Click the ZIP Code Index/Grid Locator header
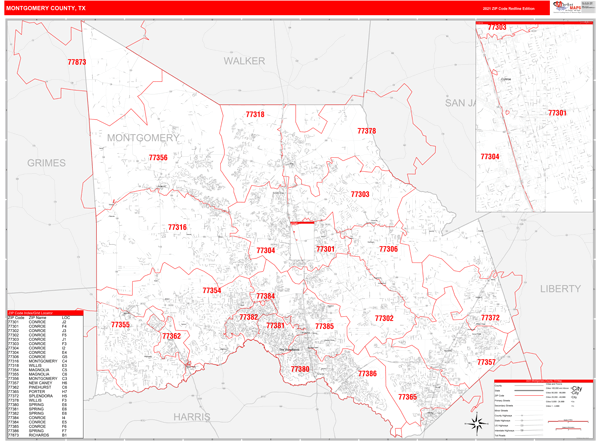The height and width of the screenshot is (441, 600). pyautogui.click(x=46, y=312)
